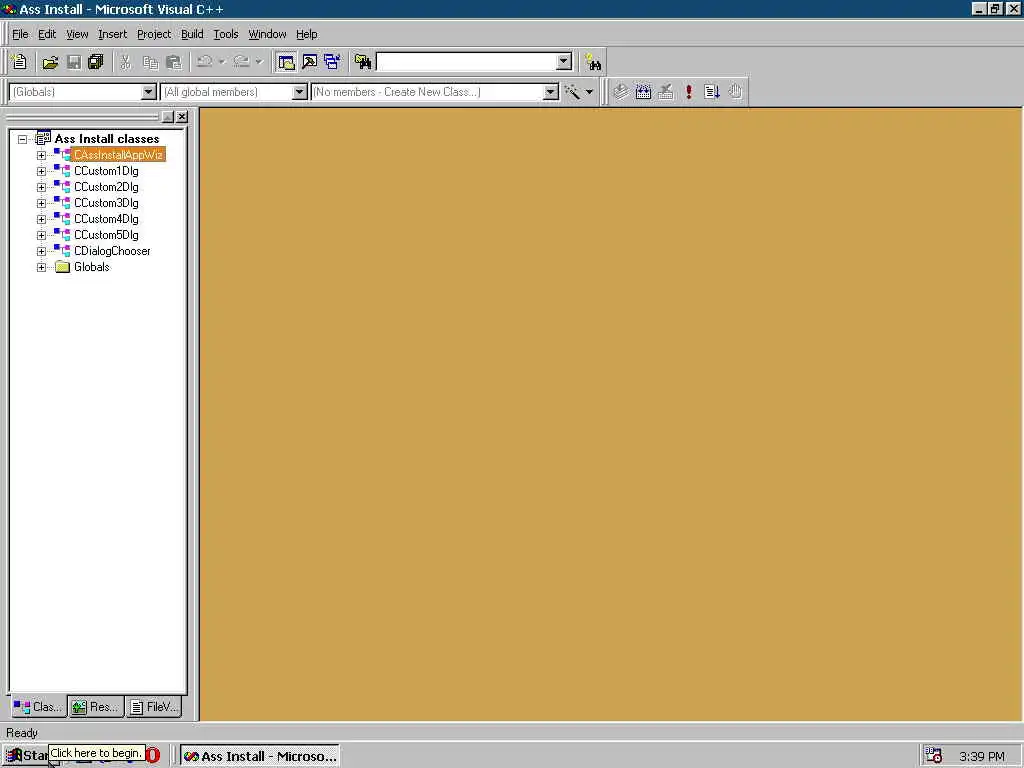Click the Save floppy disk icon
This screenshot has height=768, width=1024.
pyautogui.click(x=74, y=62)
